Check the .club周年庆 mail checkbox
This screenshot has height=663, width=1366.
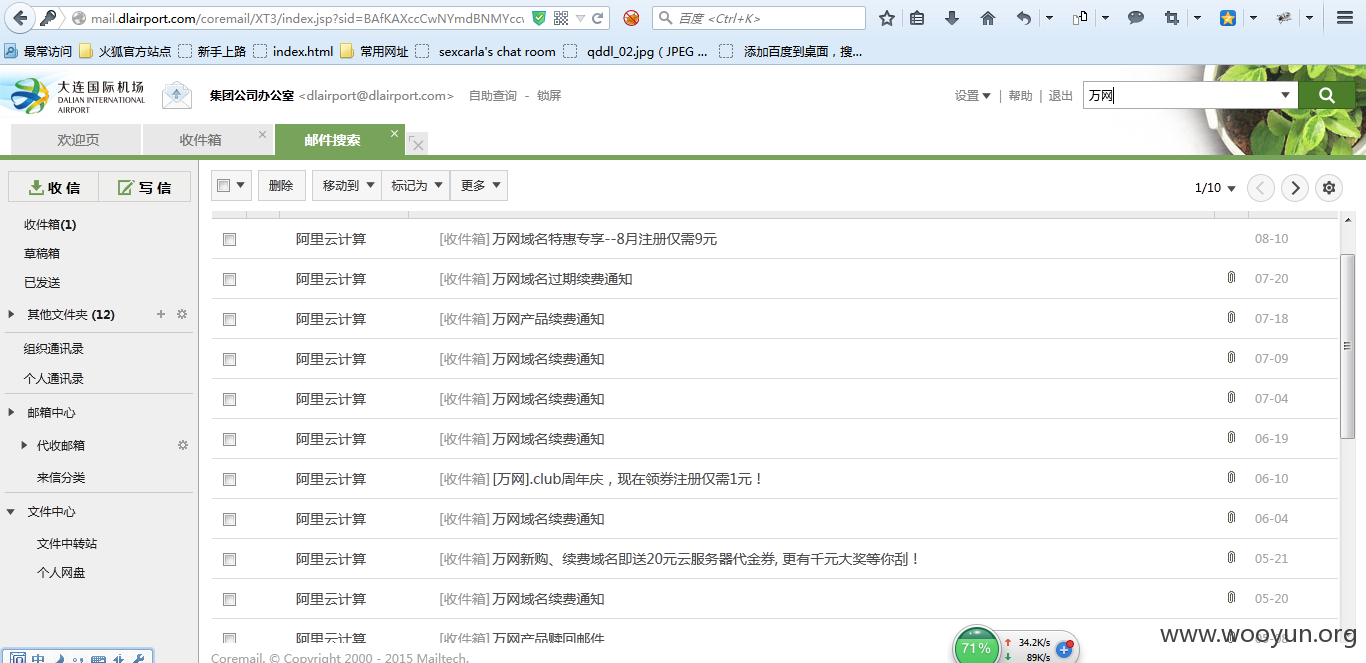229,479
